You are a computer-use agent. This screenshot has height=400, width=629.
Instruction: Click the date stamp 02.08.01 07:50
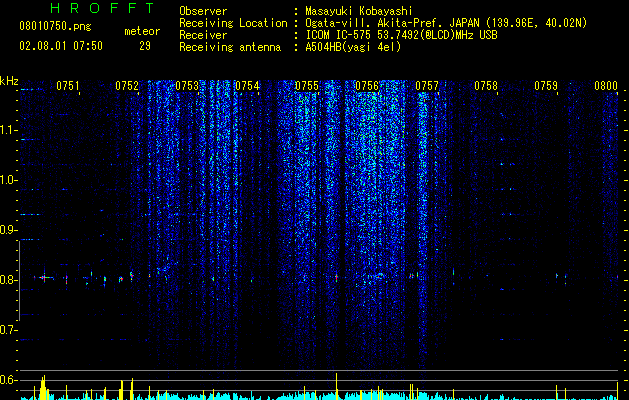click(x=61, y=46)
